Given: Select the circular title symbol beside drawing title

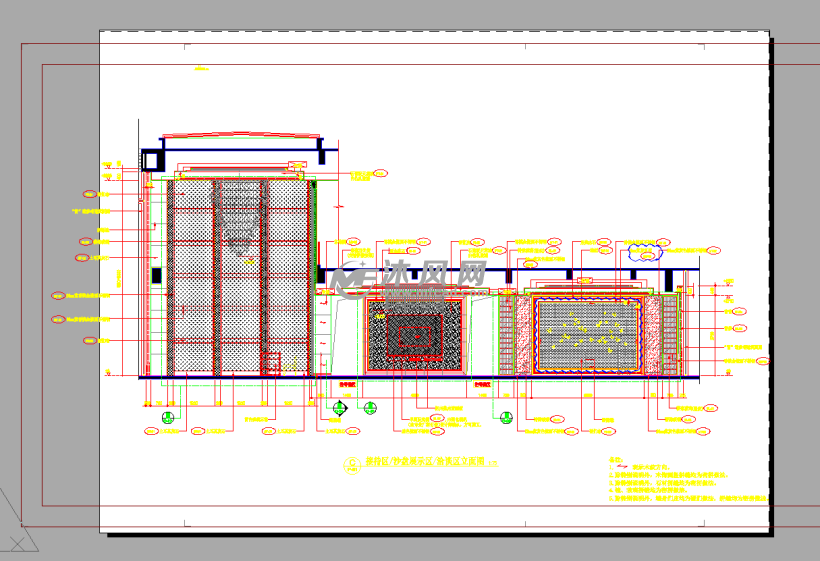Looking at the screenshot, I should [352, 463].
